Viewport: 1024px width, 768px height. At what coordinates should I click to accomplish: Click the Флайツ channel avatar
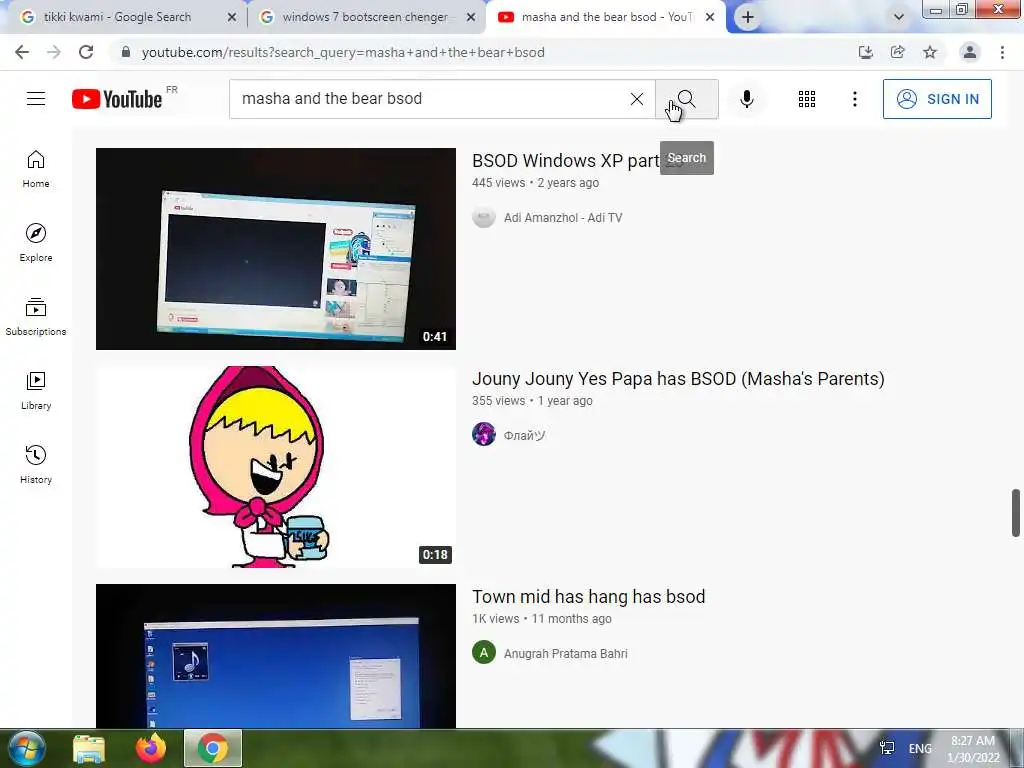pyautogui.click(x=484, y=434)
